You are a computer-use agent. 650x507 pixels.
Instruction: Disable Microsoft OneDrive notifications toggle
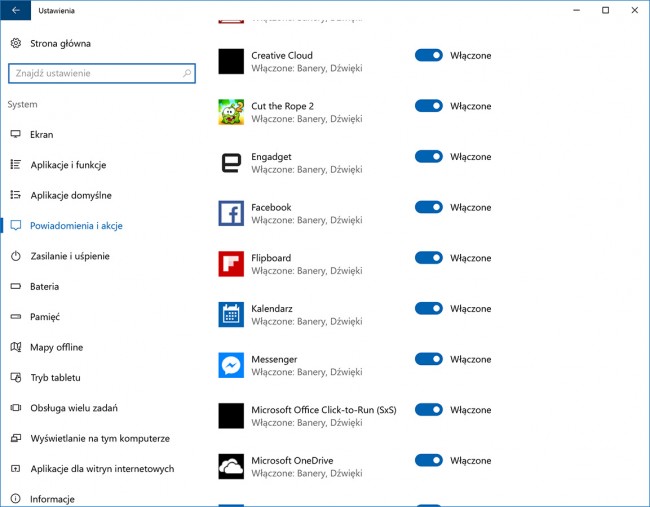(x=429, y=460)
